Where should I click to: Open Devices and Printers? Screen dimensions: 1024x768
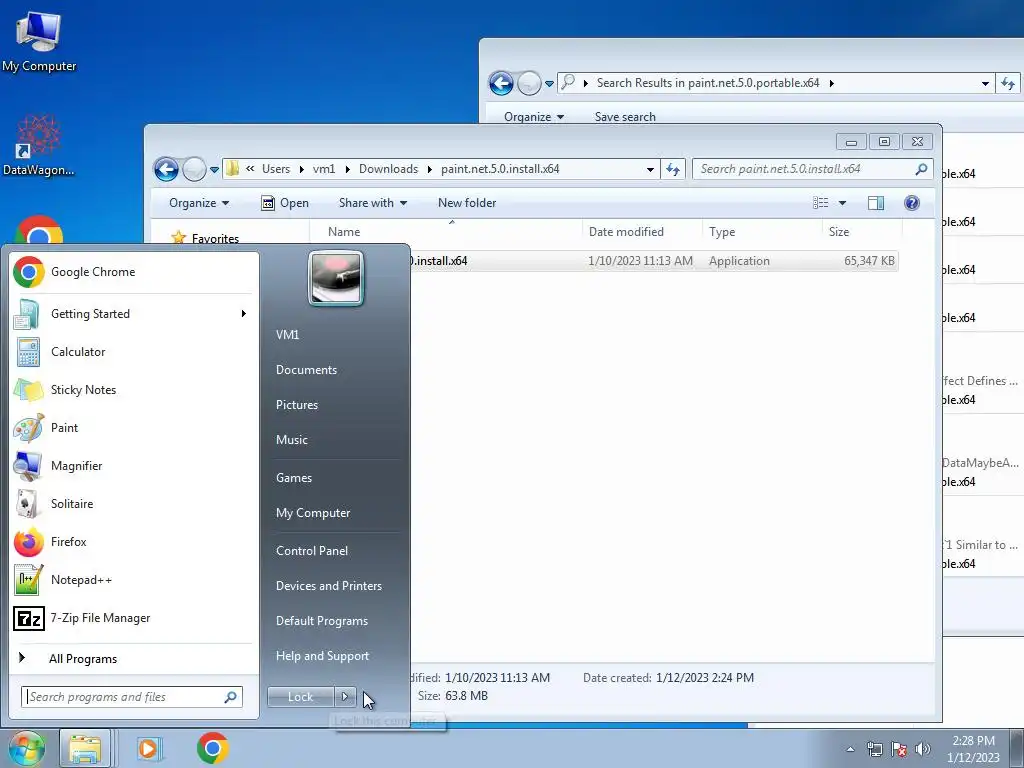click(328, 586)
